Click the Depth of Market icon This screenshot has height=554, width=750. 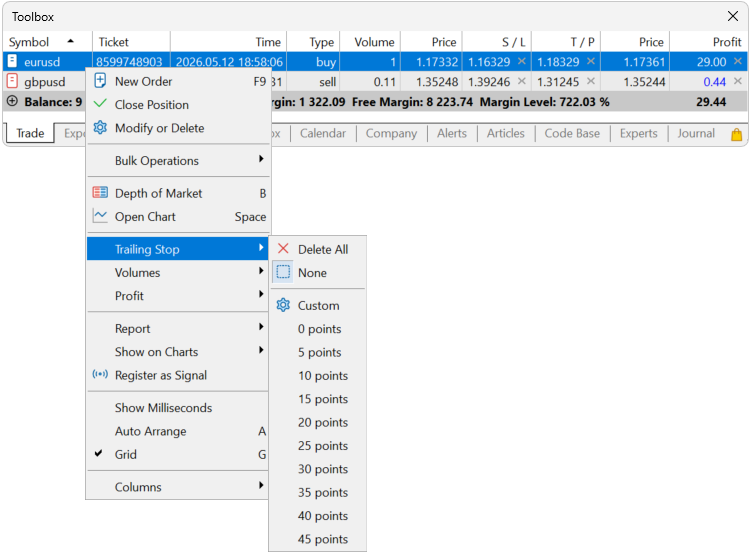click(100, 193)
